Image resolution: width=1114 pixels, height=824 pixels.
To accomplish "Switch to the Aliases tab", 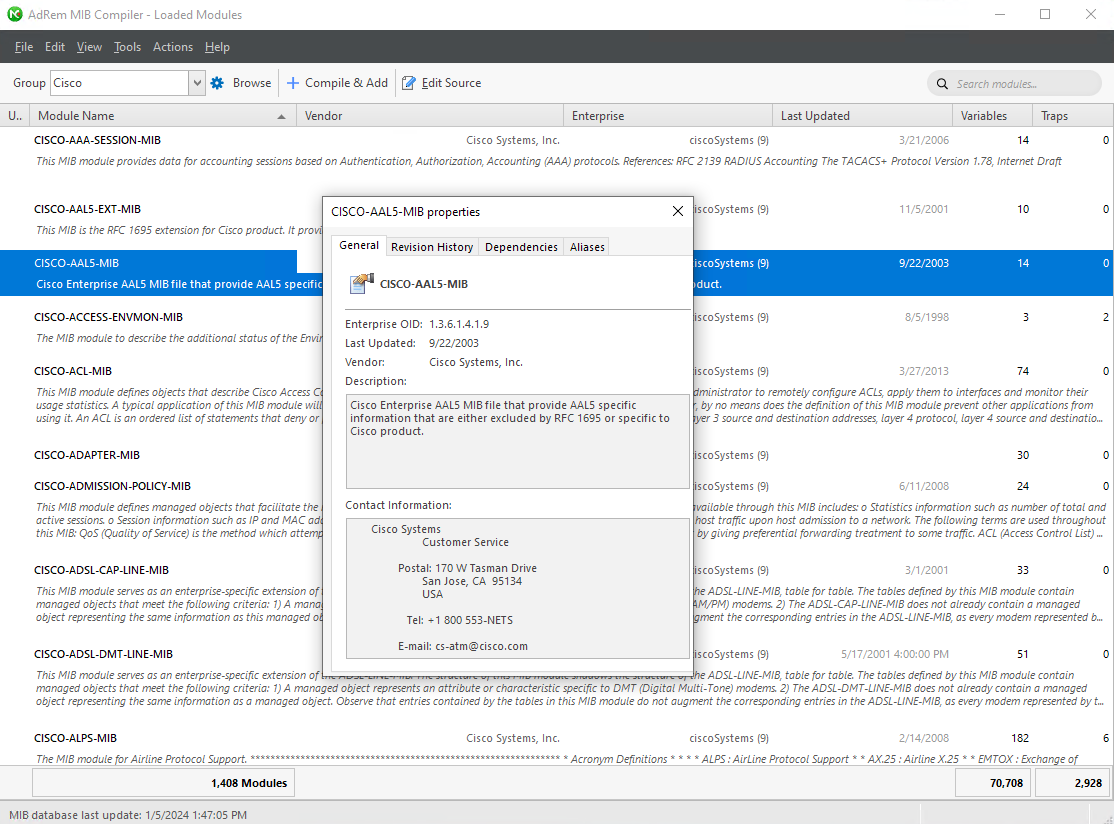I will 587,247.
